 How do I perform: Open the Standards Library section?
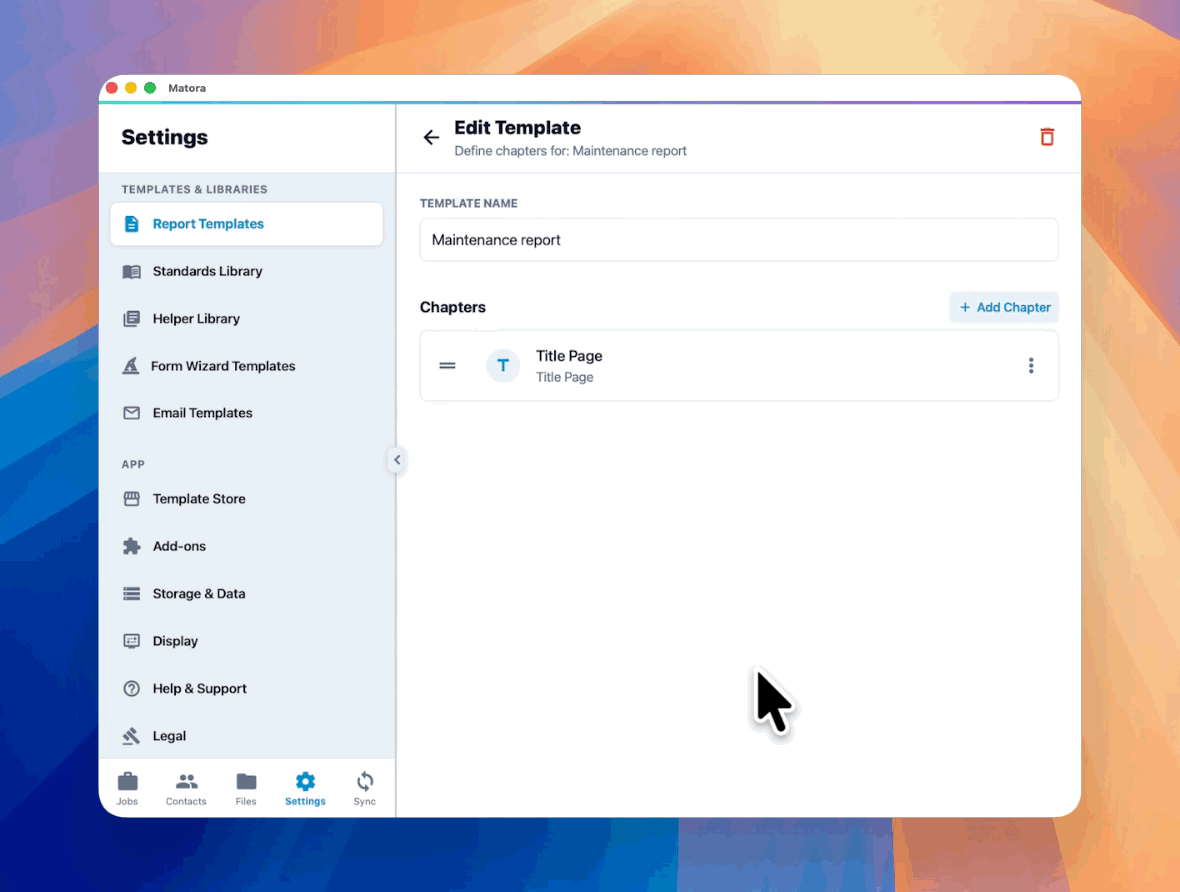pyautogui.click(x=246, y=271)
